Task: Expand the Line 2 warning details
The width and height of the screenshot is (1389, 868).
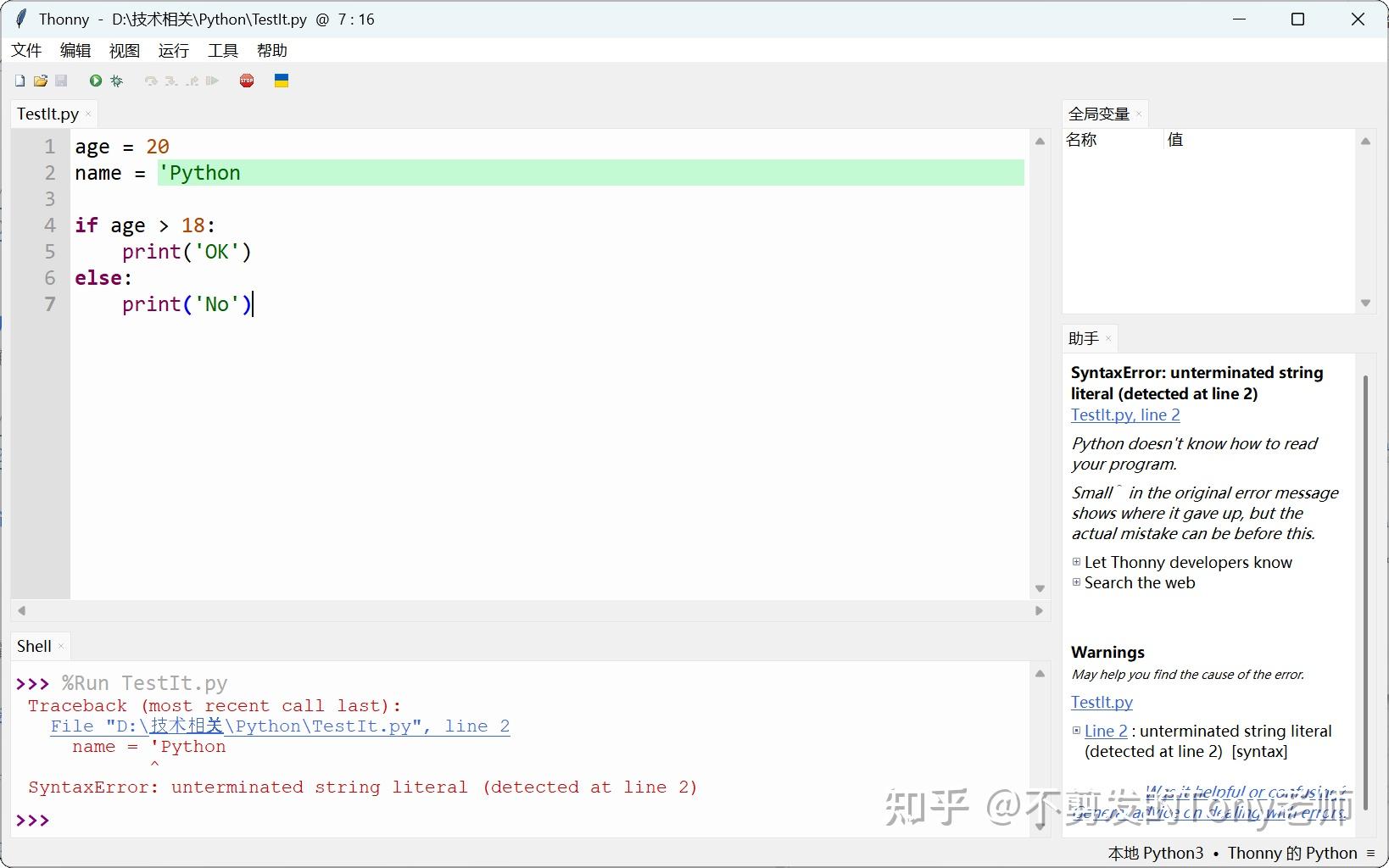Action: 1076,731
